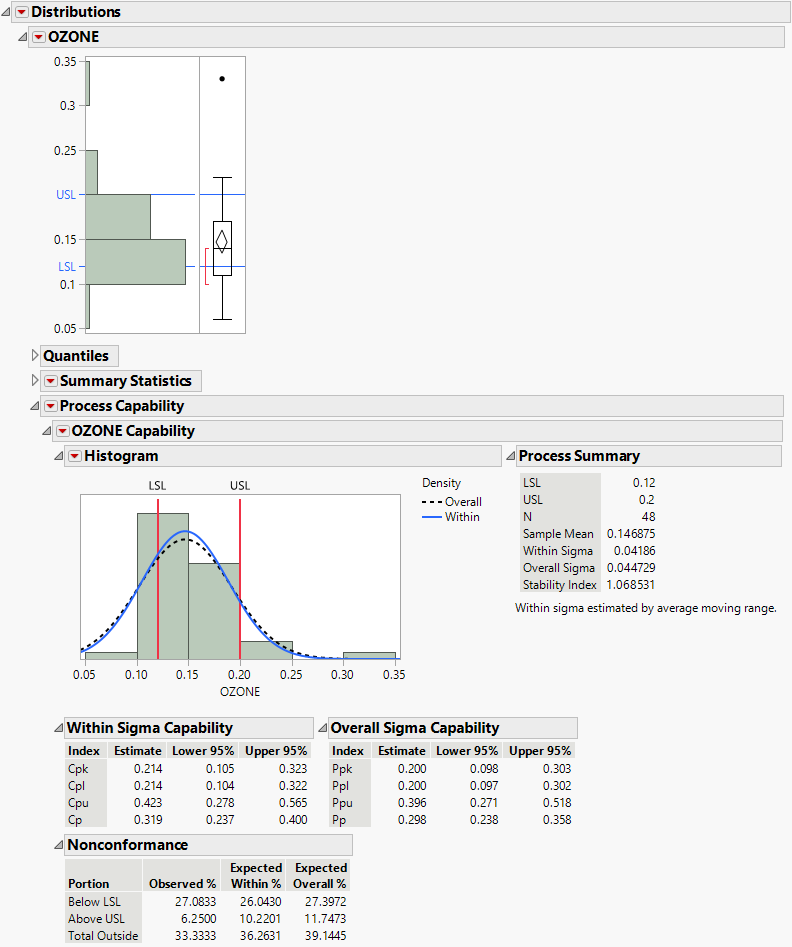Open the Histogram red triangle menu
792x947 pixels.
point(74,455)
